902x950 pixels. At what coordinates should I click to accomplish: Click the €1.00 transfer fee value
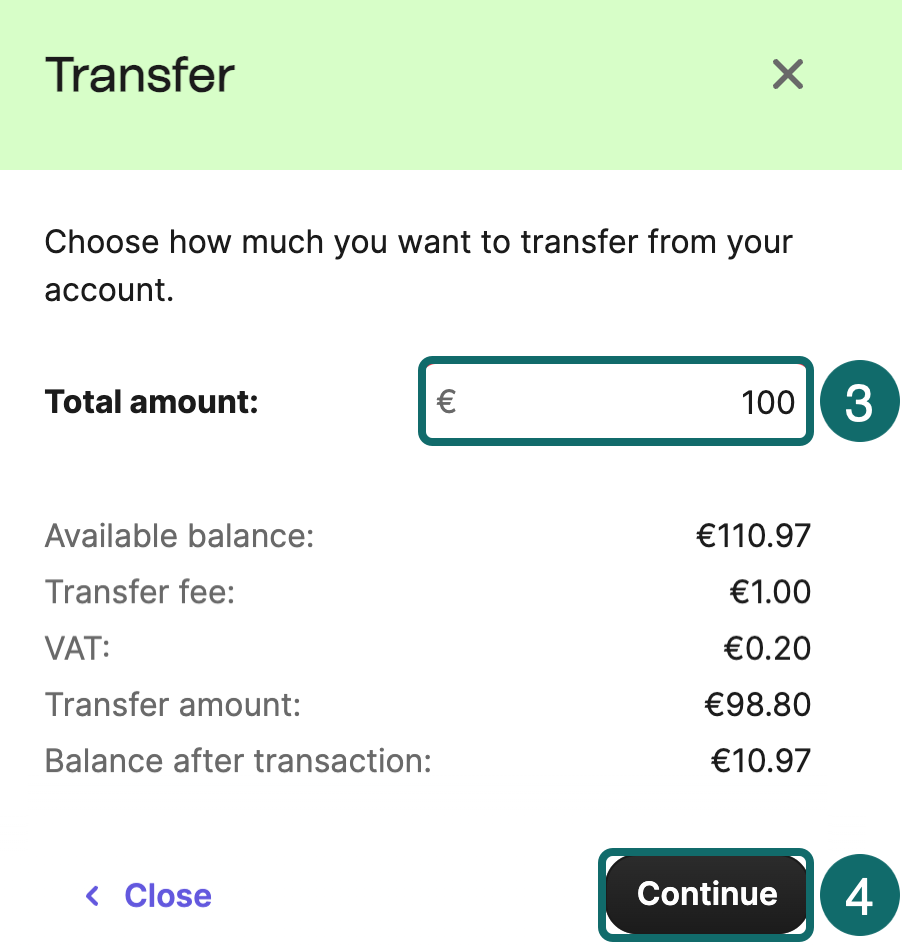(770, 592)
